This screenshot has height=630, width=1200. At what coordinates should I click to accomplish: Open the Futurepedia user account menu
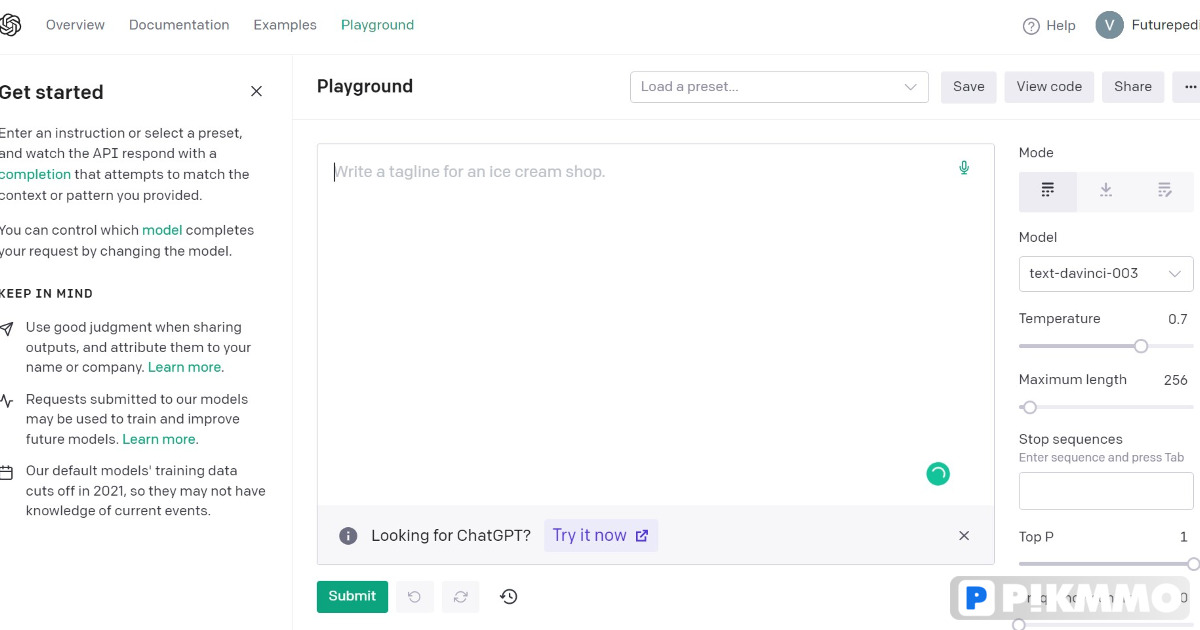pos(1148,25)
